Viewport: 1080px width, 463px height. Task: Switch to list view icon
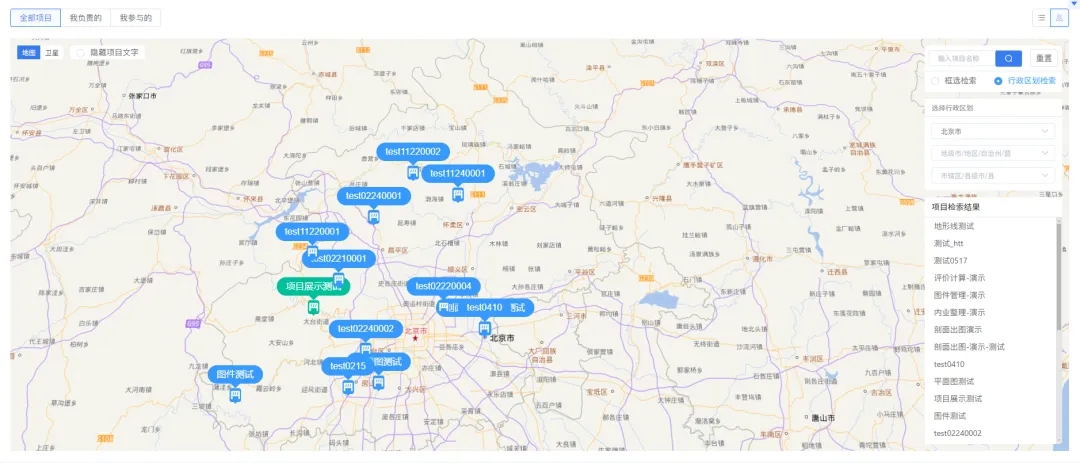pyautogui.click(x=1041, y=18)
